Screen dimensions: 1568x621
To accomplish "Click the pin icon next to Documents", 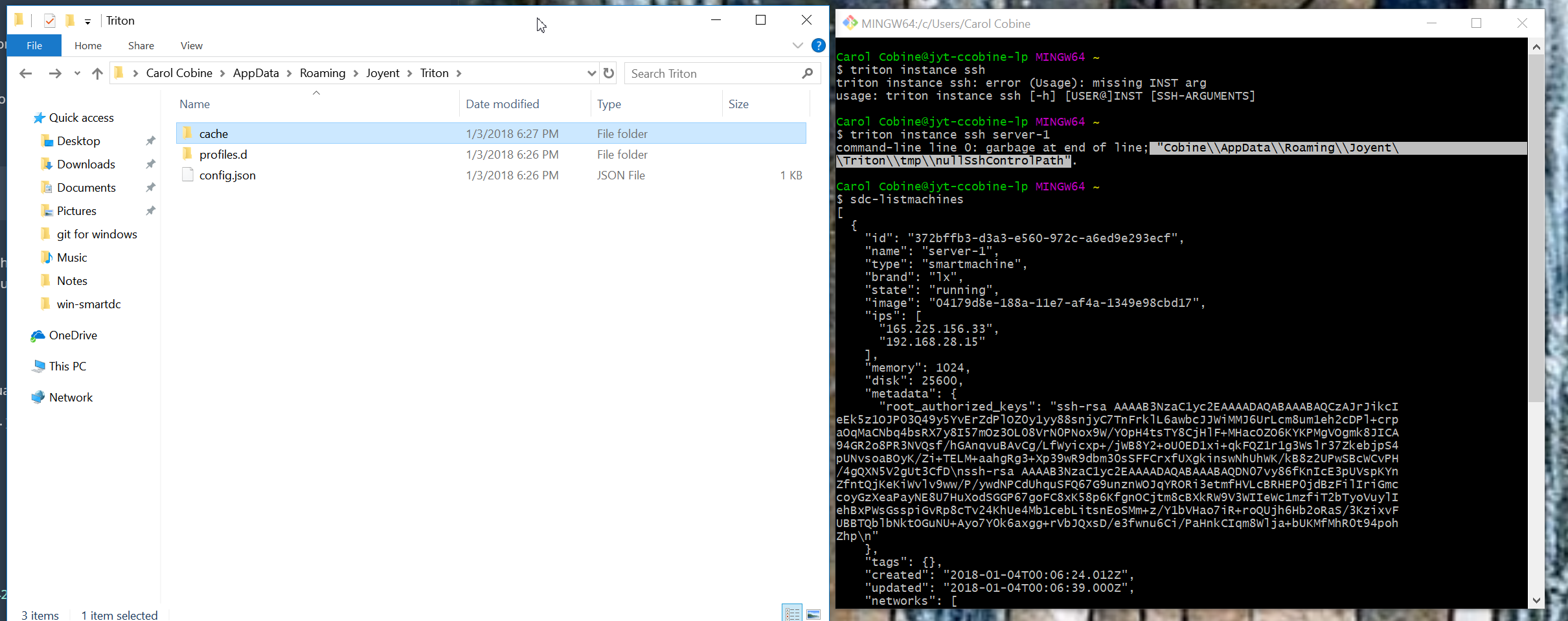I will pyautogui.click(x=150, y=188).
